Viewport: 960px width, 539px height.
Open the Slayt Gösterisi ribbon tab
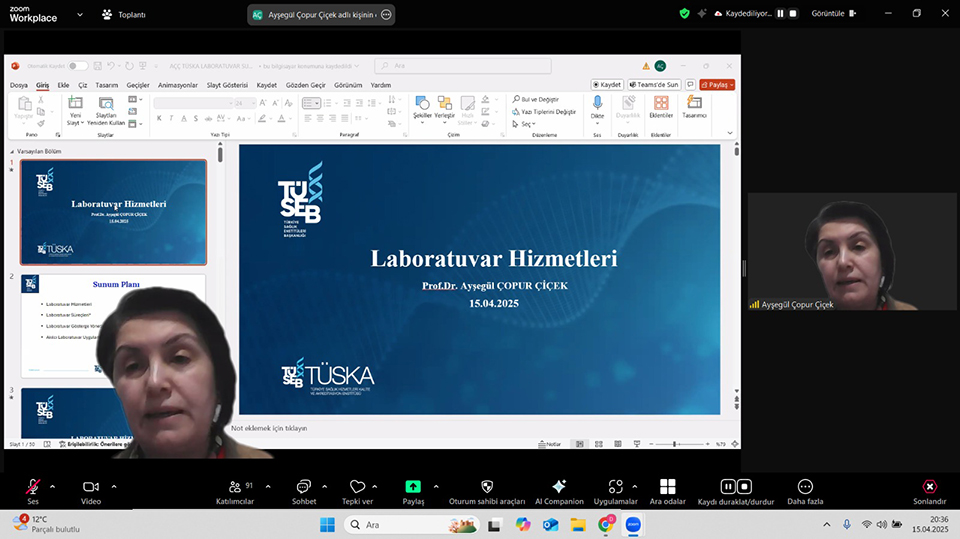coord(227,85)
